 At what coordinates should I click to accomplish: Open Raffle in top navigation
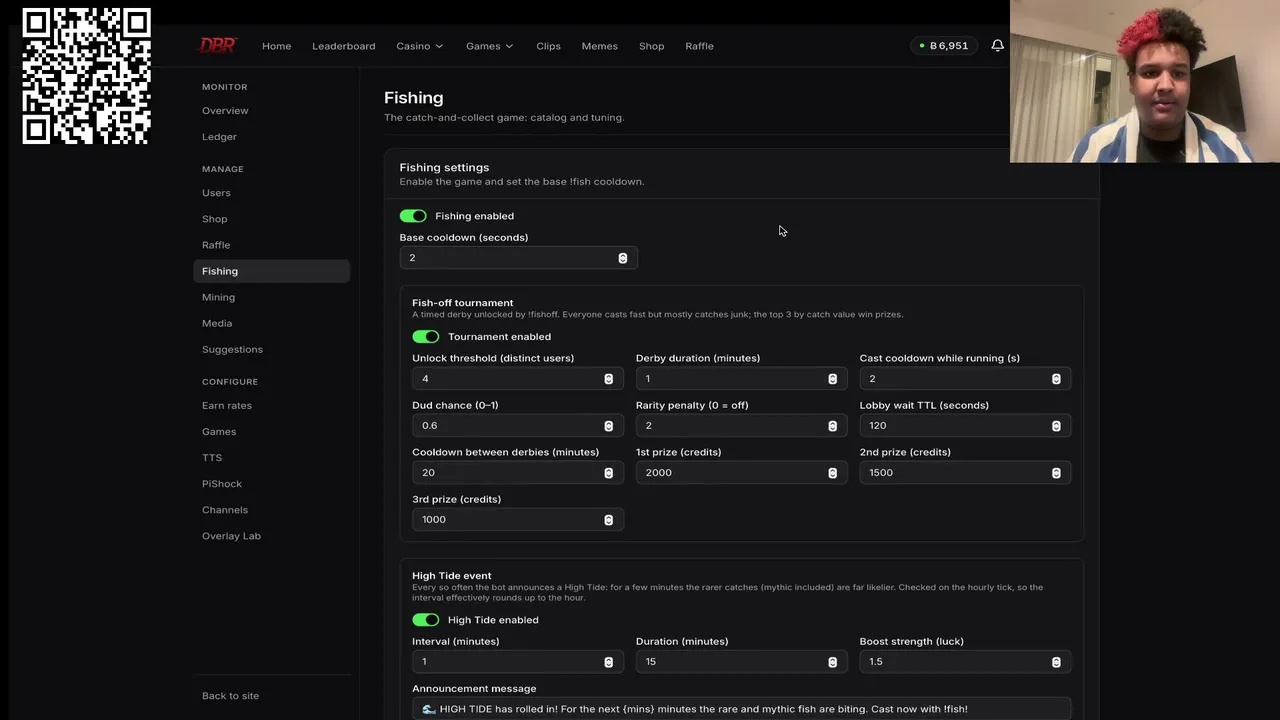(x=699, y=46)
